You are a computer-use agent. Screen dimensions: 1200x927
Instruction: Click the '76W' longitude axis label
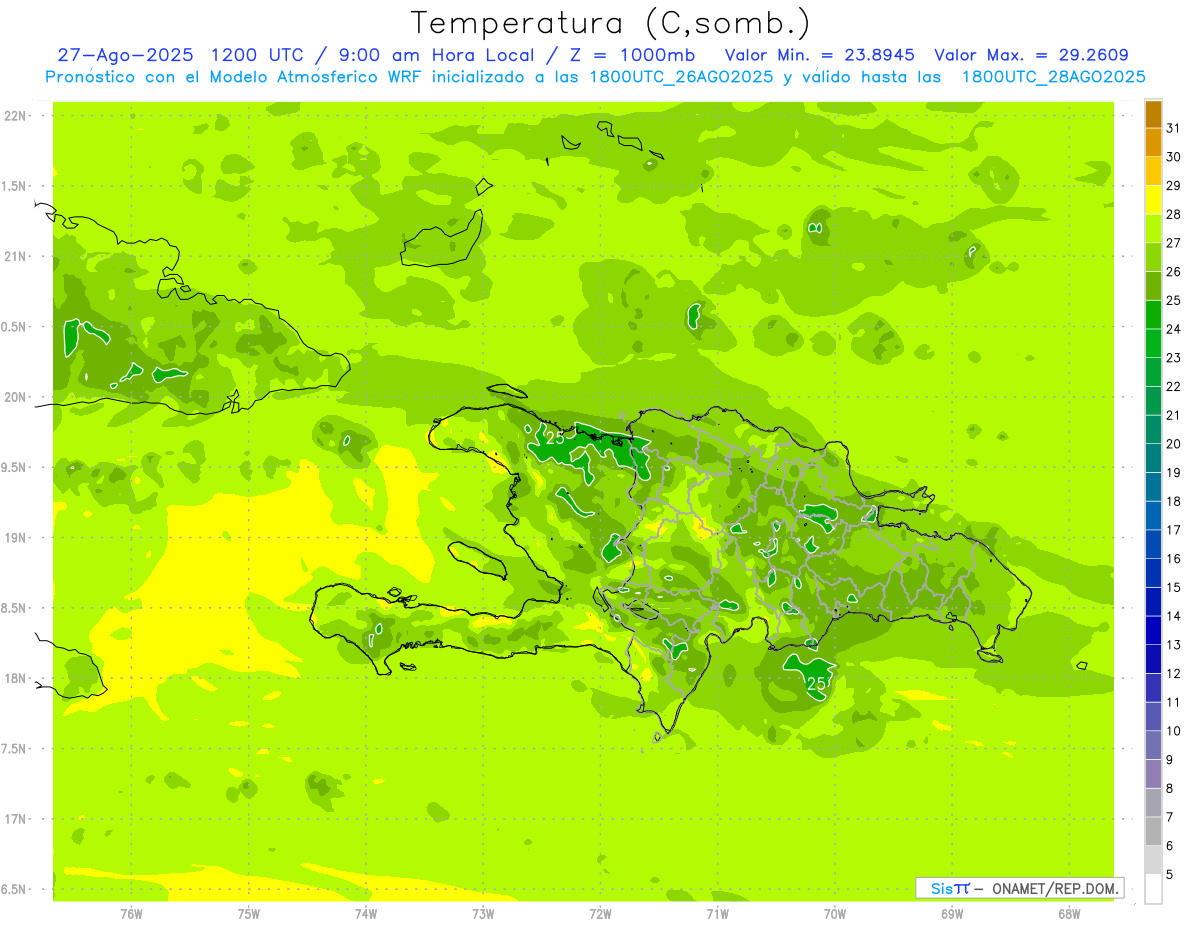coord(131,913)
